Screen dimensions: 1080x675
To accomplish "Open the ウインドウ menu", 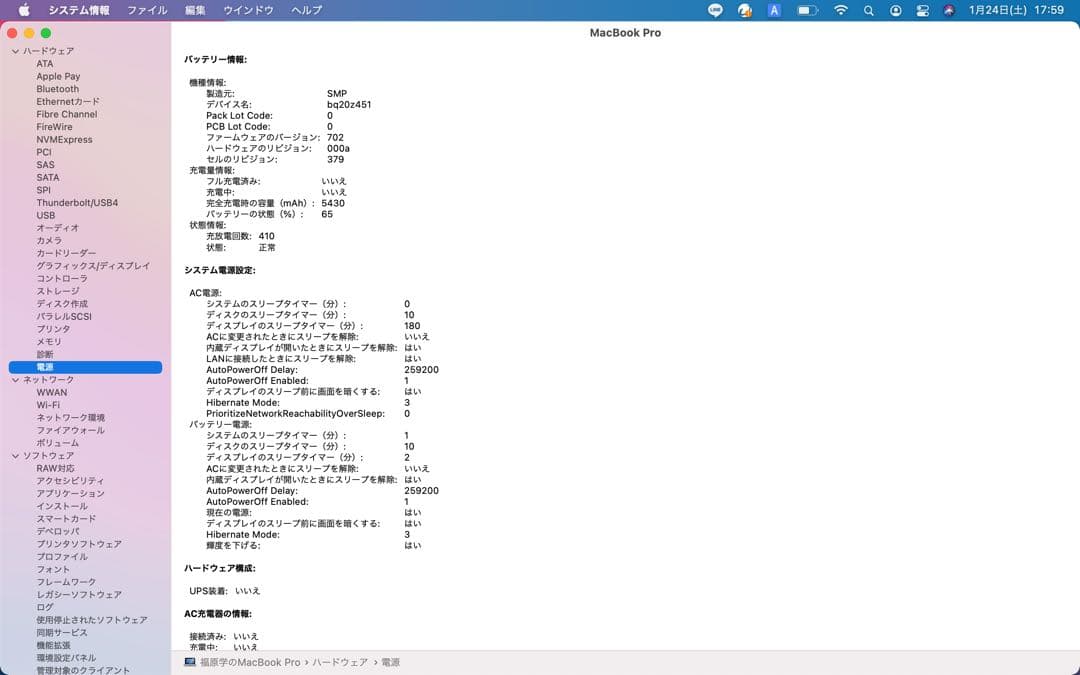I will 250,10.
